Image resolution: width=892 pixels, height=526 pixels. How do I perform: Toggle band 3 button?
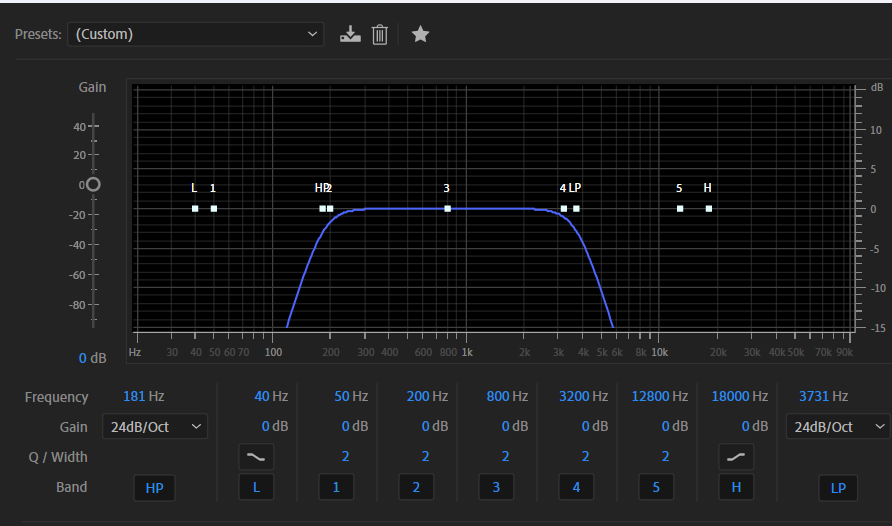click(x=496, y=488)
